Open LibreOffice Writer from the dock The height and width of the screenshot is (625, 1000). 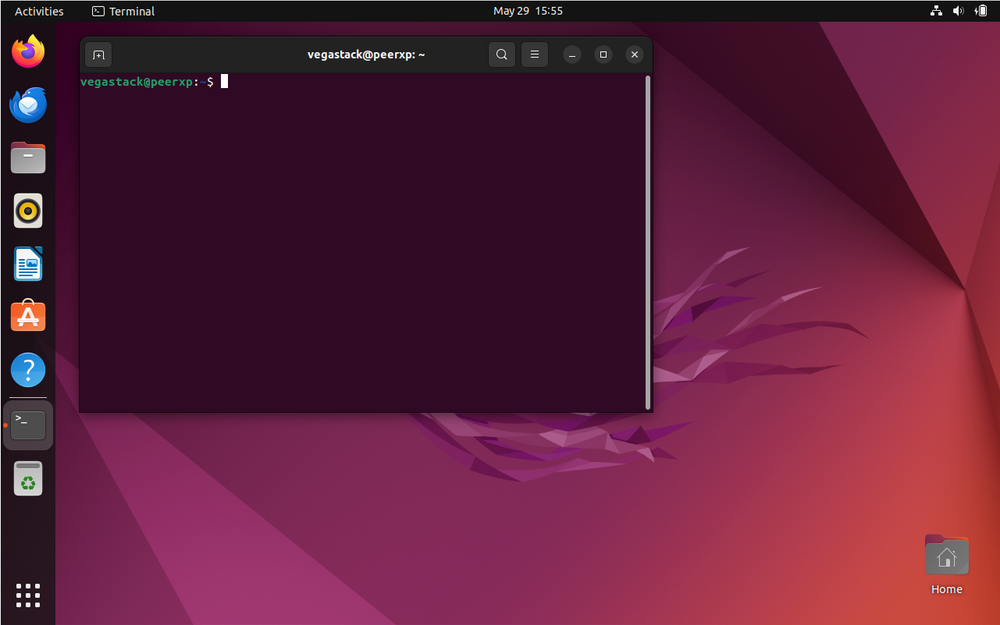click(x=28, y=264)
